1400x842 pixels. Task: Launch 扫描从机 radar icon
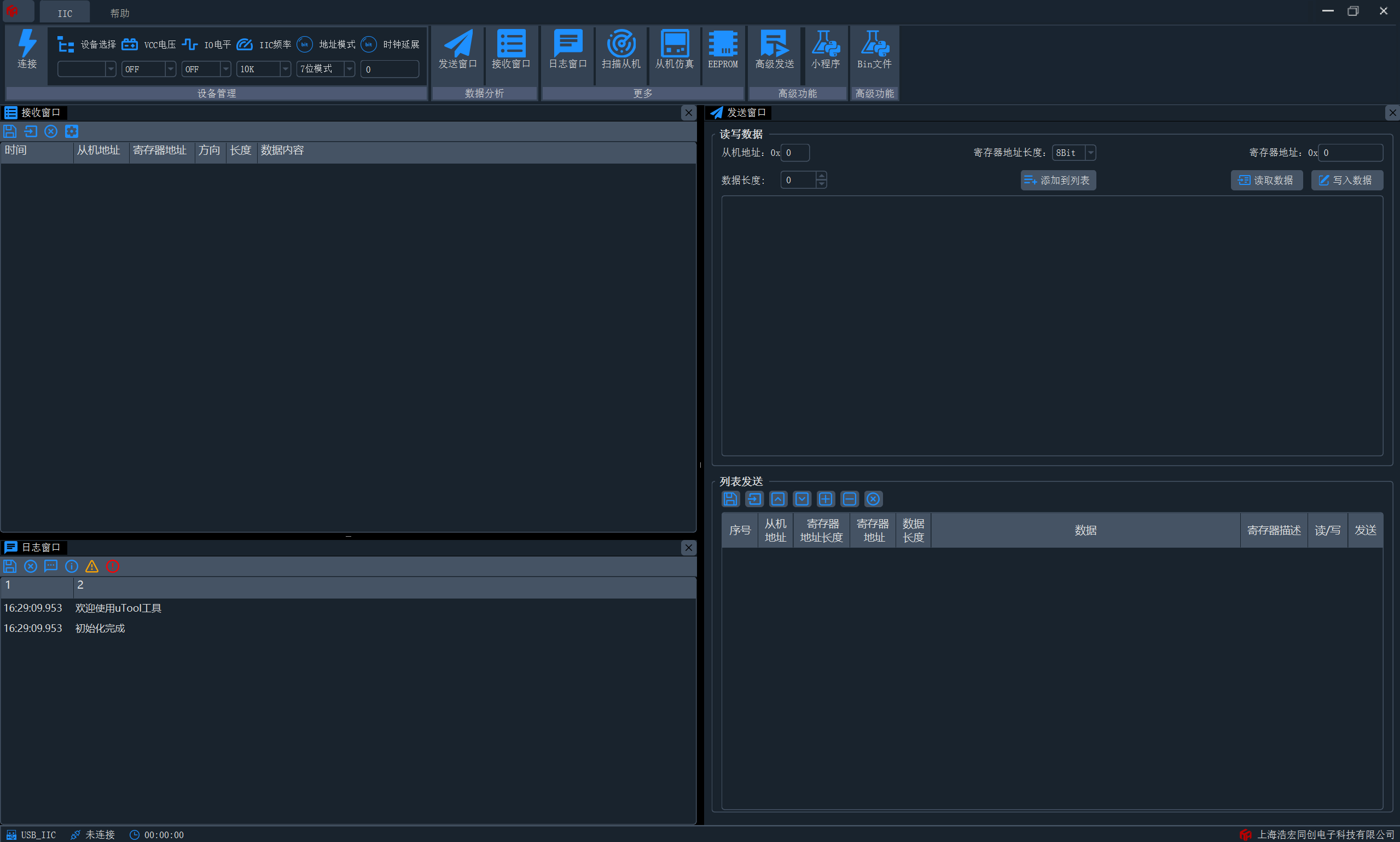pos(621,43)
